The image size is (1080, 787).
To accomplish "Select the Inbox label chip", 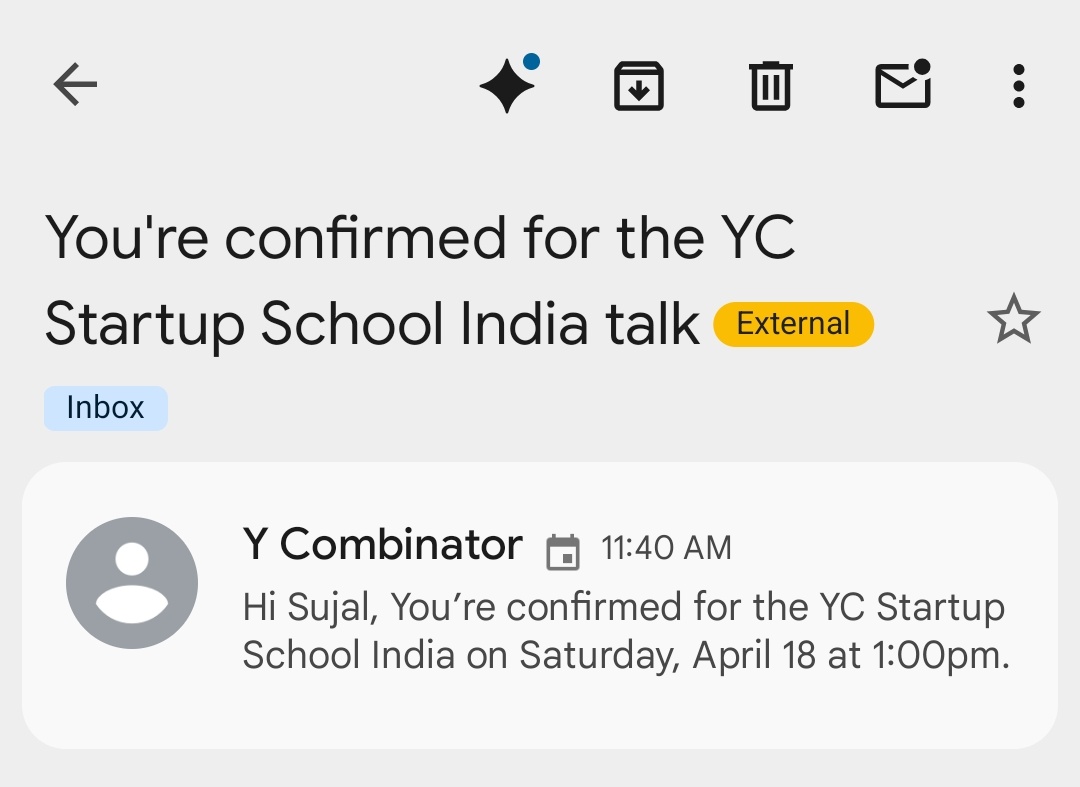I will click(105, 408).
